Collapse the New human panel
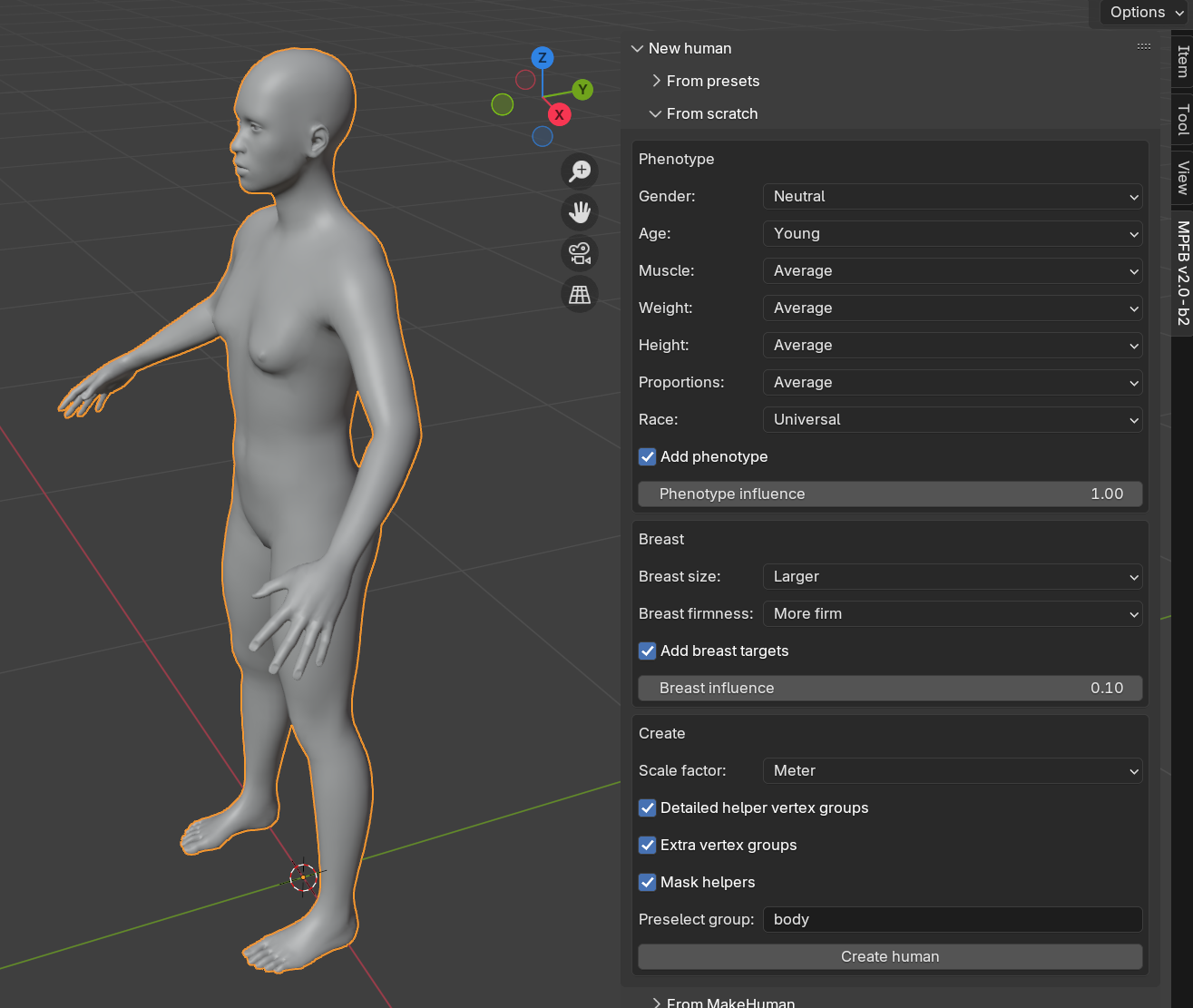Viewport: 1193px width, 1008px height. [x=637, y=48]
